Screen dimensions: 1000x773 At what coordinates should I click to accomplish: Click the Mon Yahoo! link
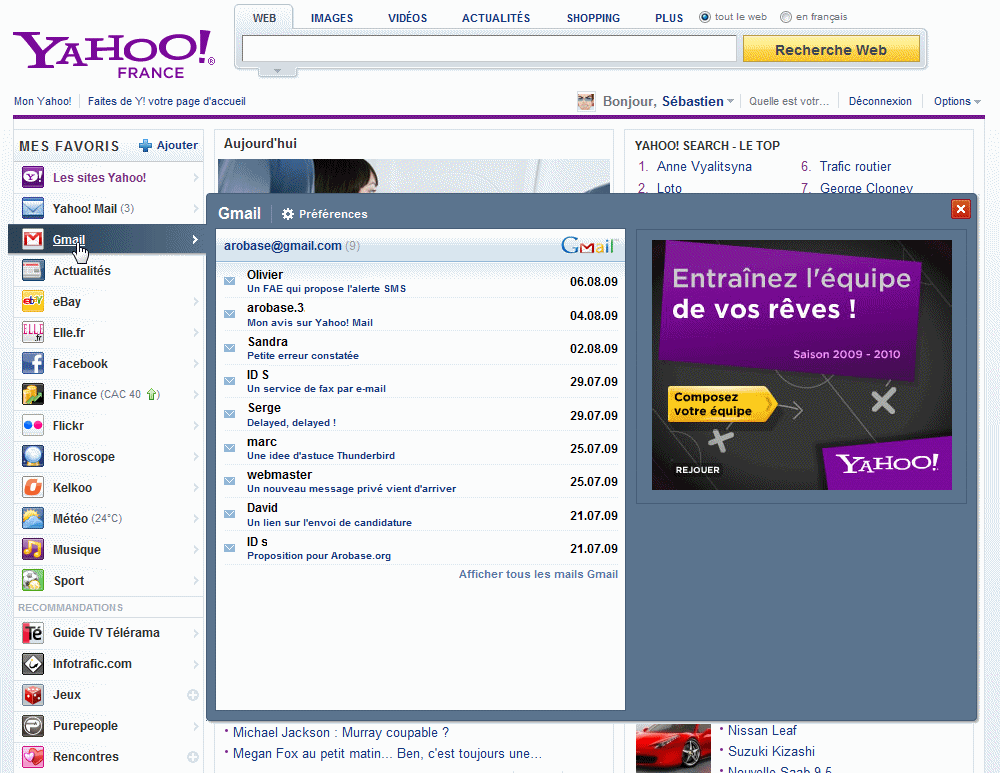(43, 101)
